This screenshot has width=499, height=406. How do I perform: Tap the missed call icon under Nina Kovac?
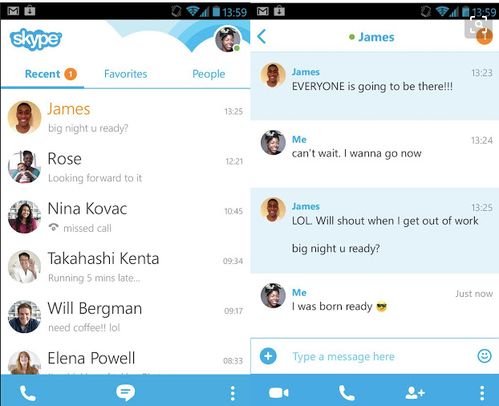[x=54, y=227]
